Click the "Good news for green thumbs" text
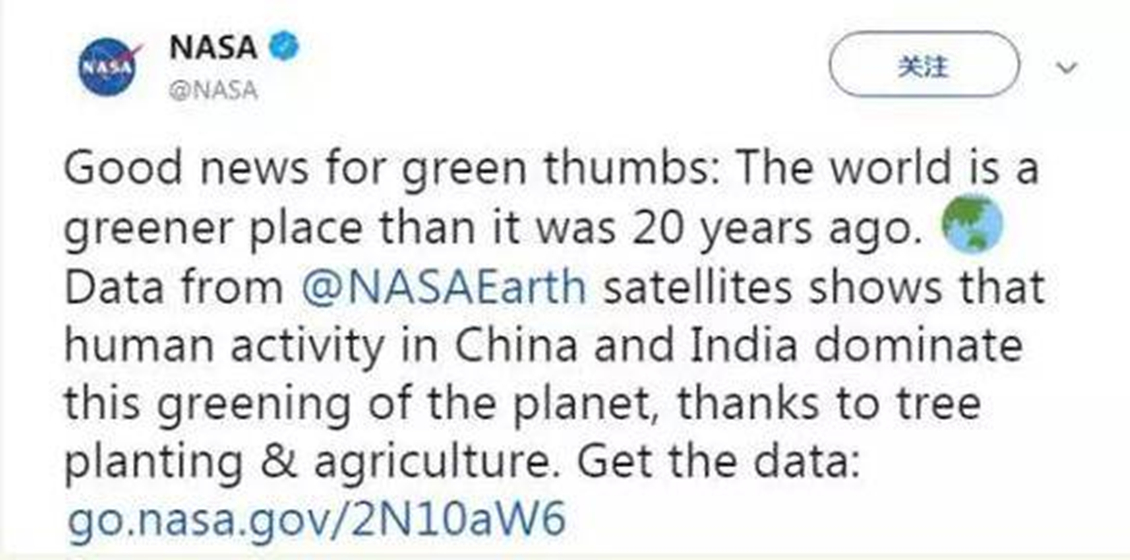Image resolution: width=1130 pixels, height=560 pixels. (332, 171)
